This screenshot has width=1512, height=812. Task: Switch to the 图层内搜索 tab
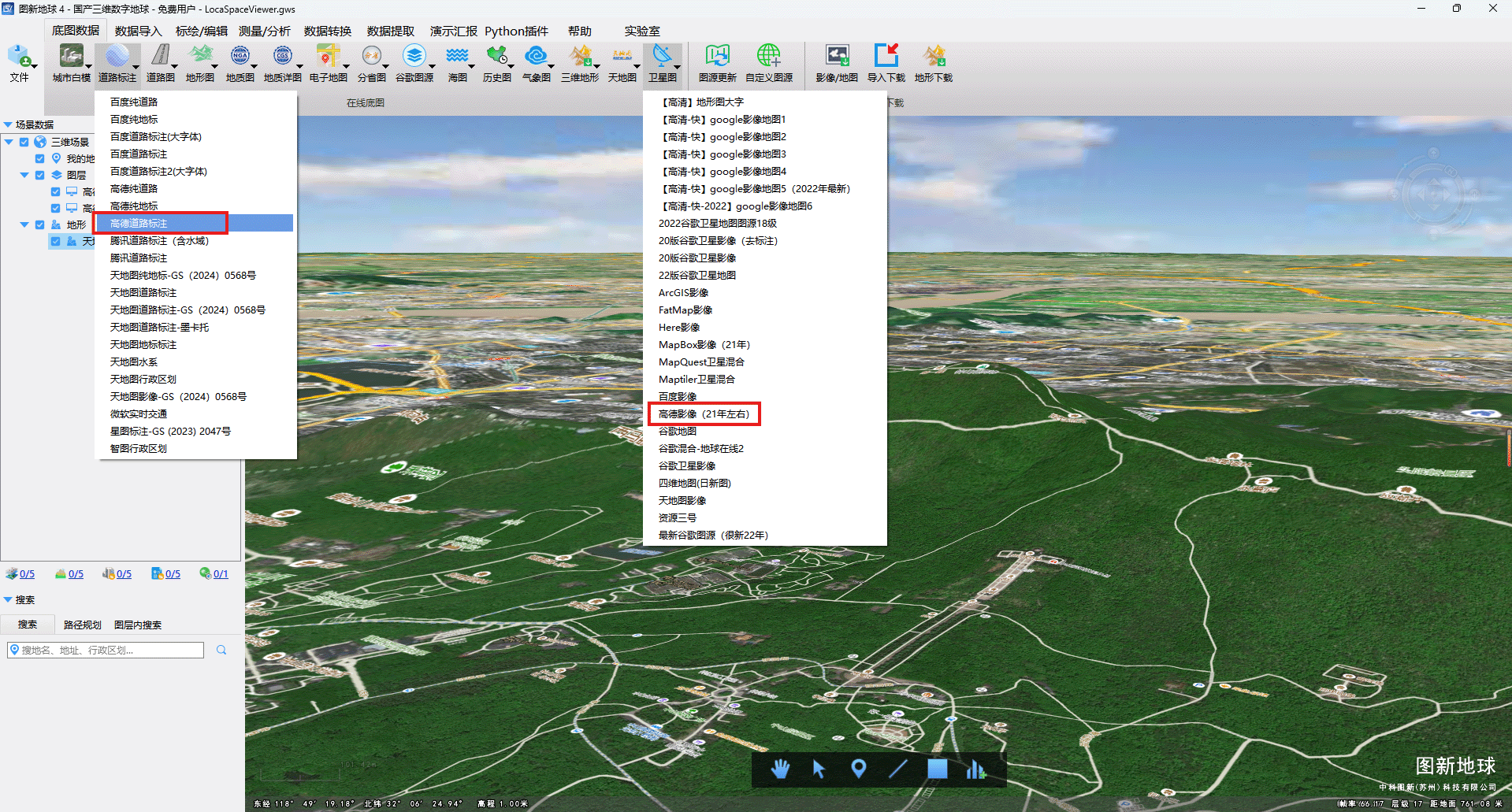(138, 625)
